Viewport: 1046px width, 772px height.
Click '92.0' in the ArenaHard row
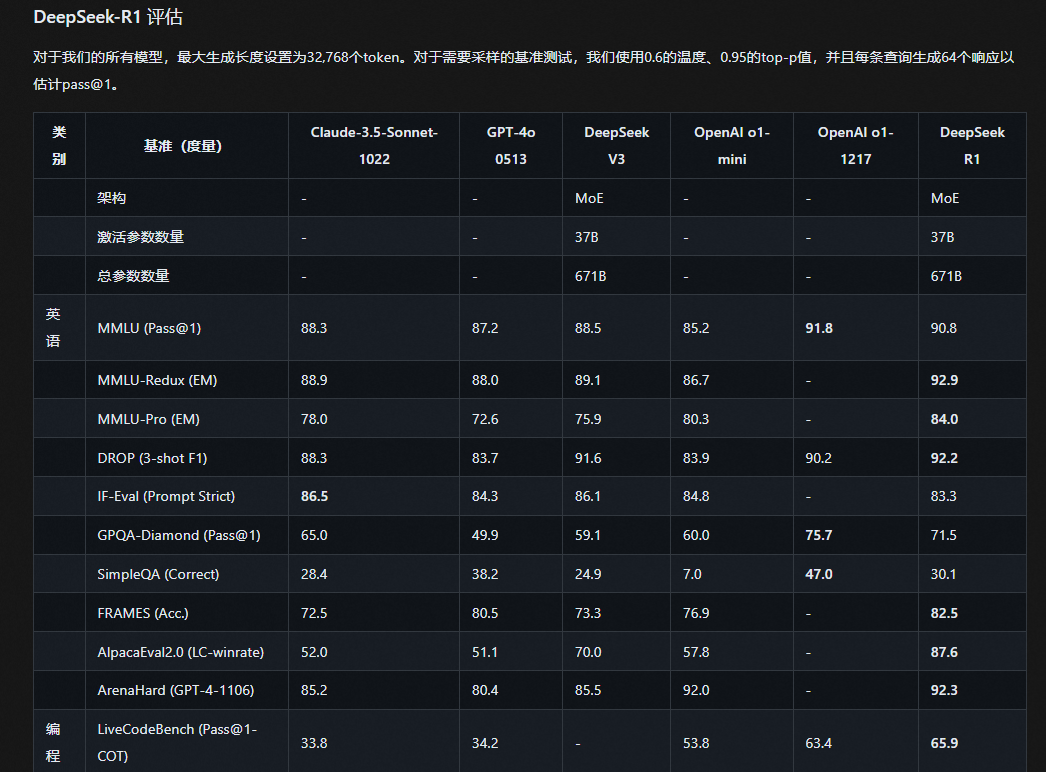point(696,691)
